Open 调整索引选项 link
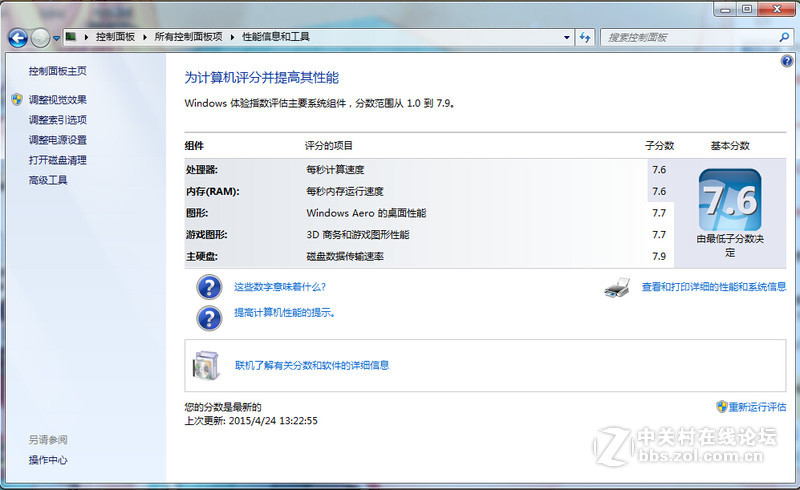 click(x=58, y=120)
